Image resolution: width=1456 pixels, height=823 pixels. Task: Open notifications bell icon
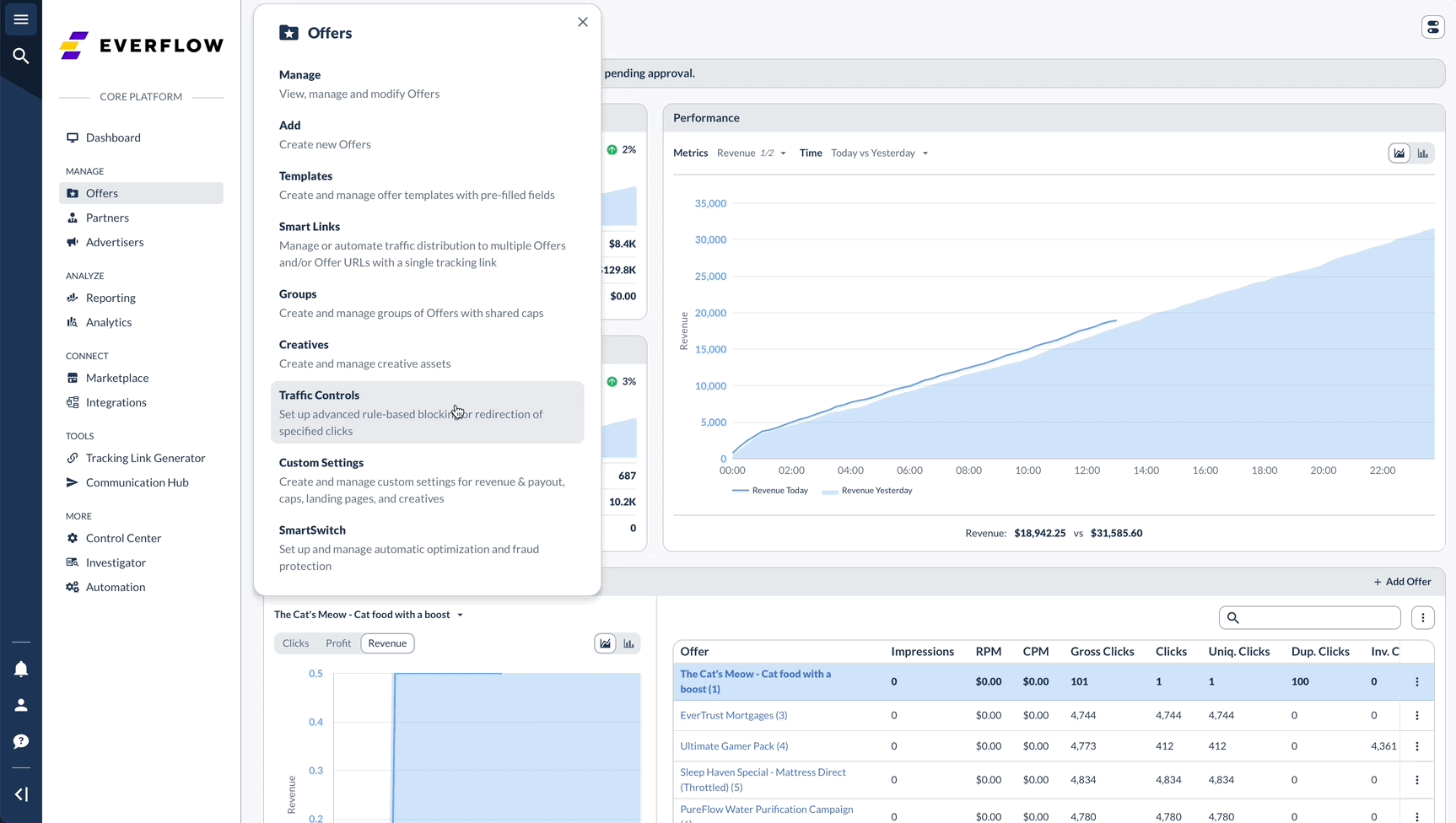pos(21,669)
